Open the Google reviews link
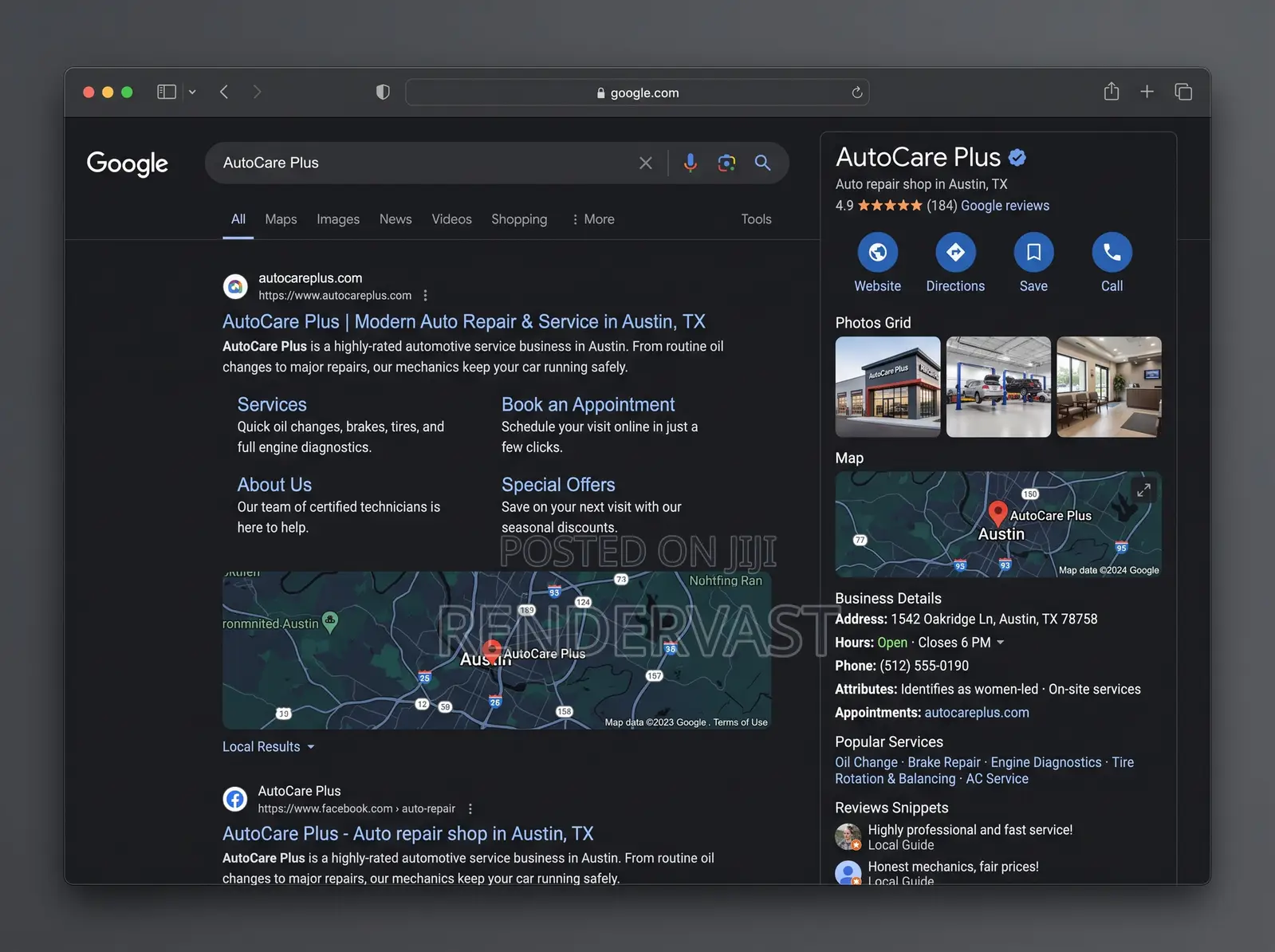1275x952 pixels. [x=1005, y=206]
